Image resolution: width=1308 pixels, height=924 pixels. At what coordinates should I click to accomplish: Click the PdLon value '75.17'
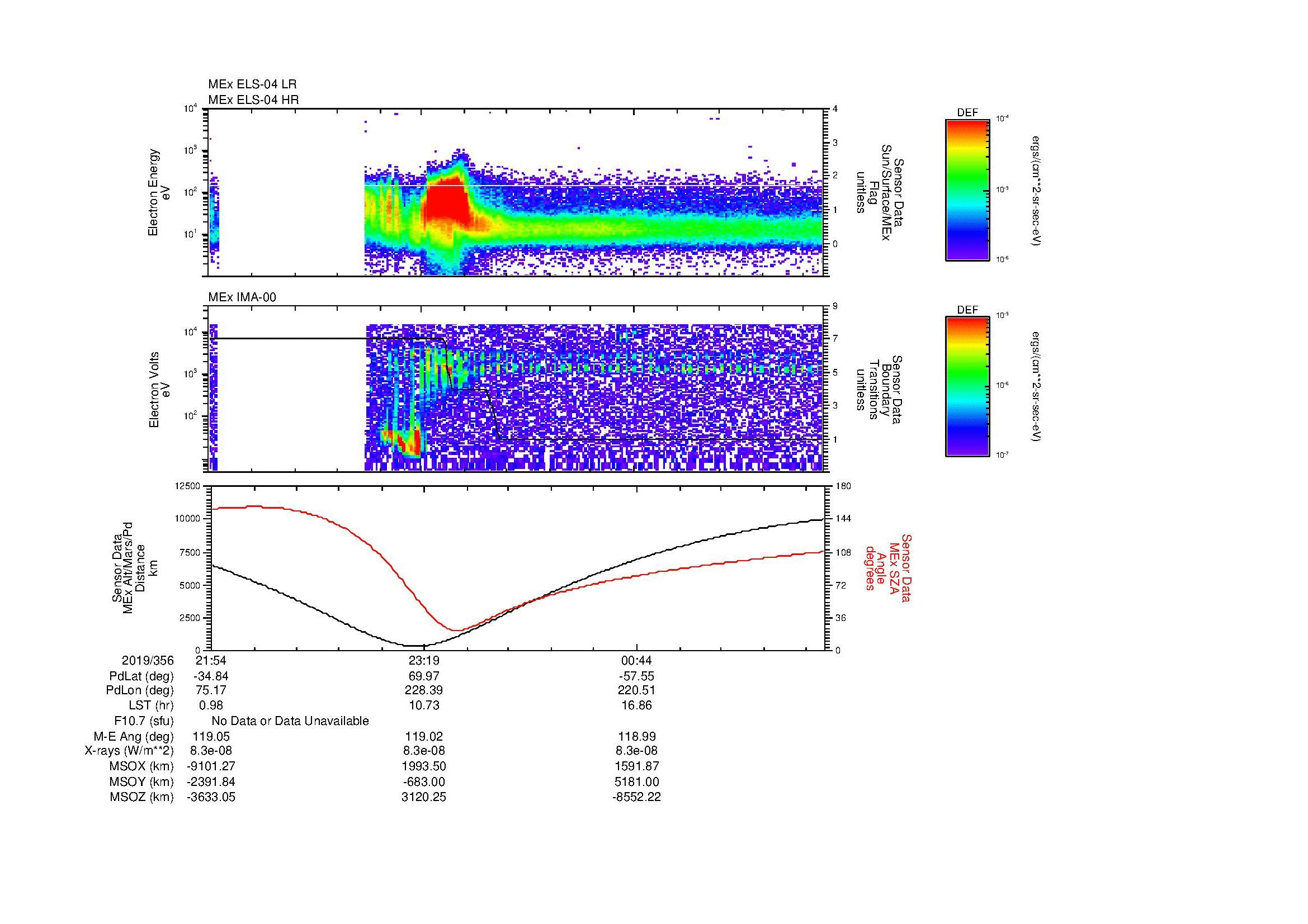pos(211,690)
